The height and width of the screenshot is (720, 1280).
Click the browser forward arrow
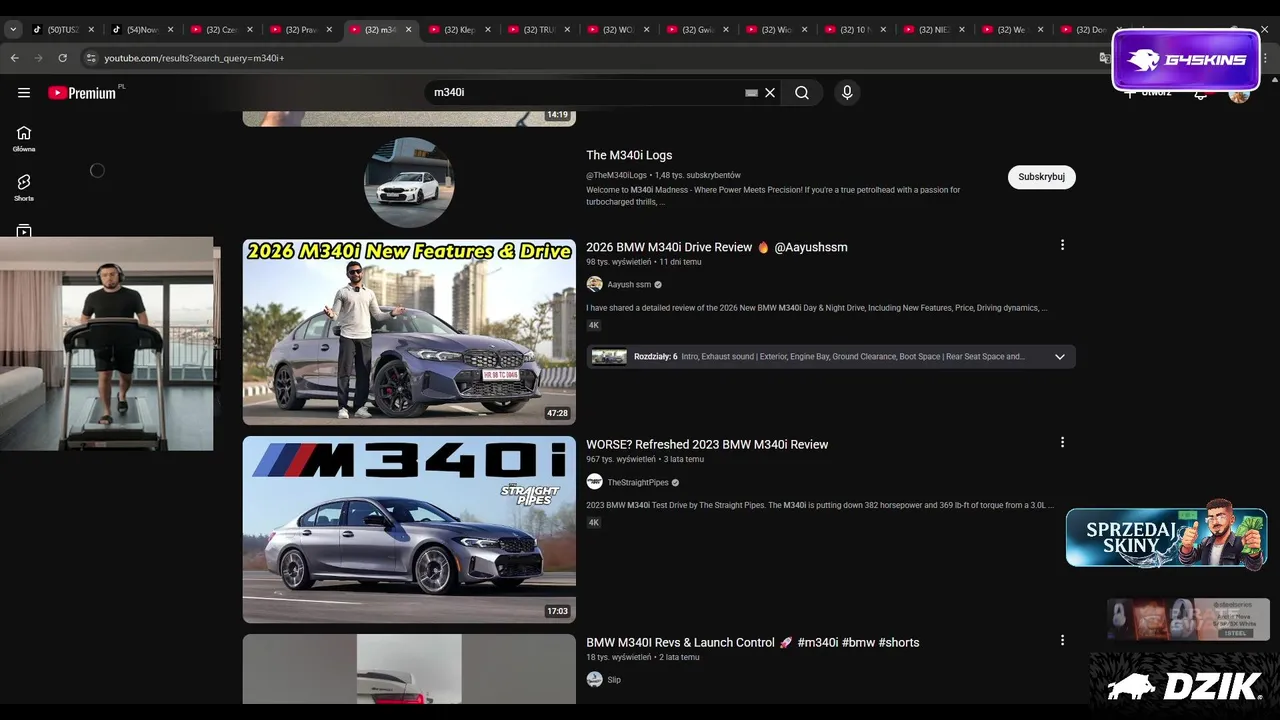[x=39, y=58]
